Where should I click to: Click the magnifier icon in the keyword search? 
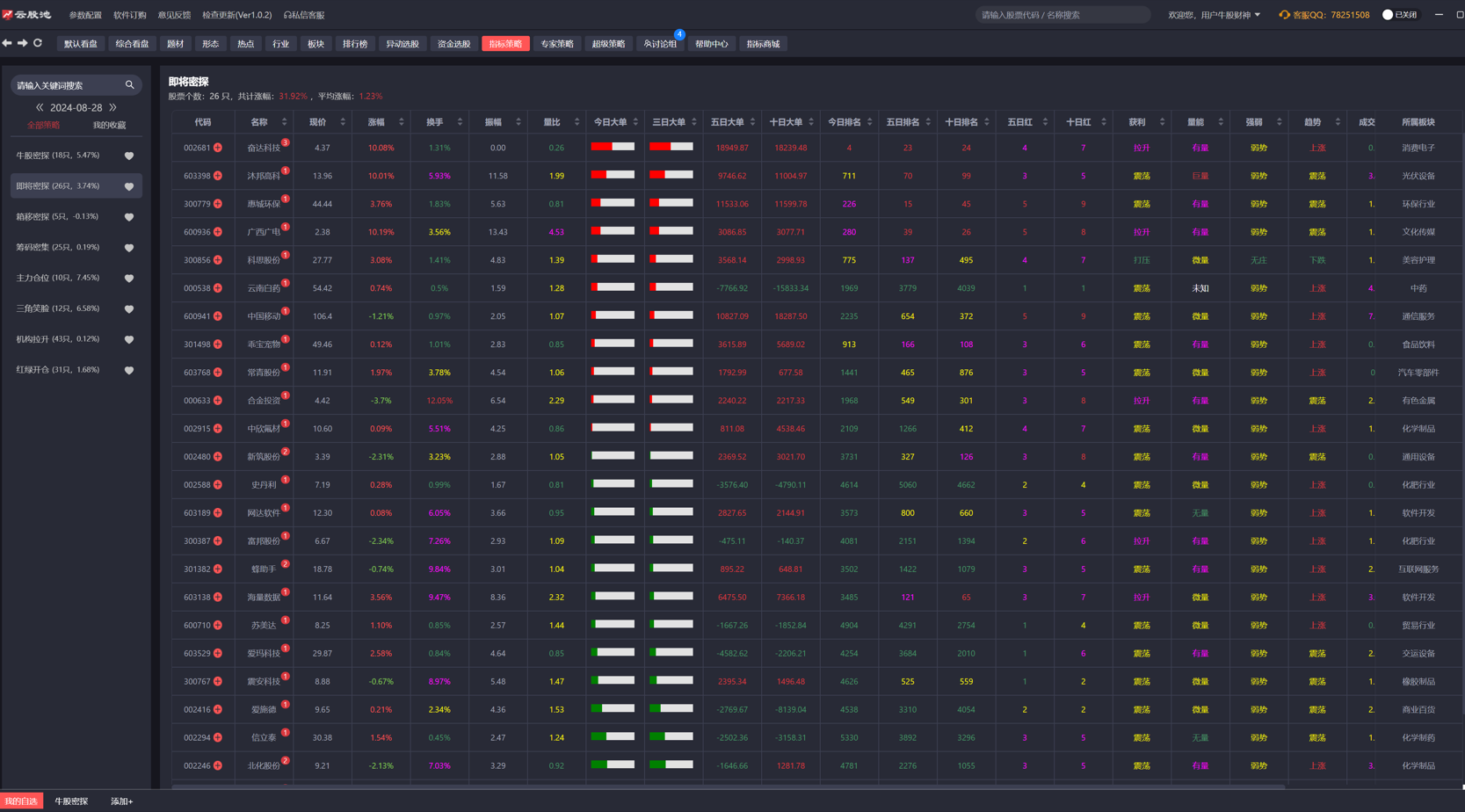click(x=130, y=85)
